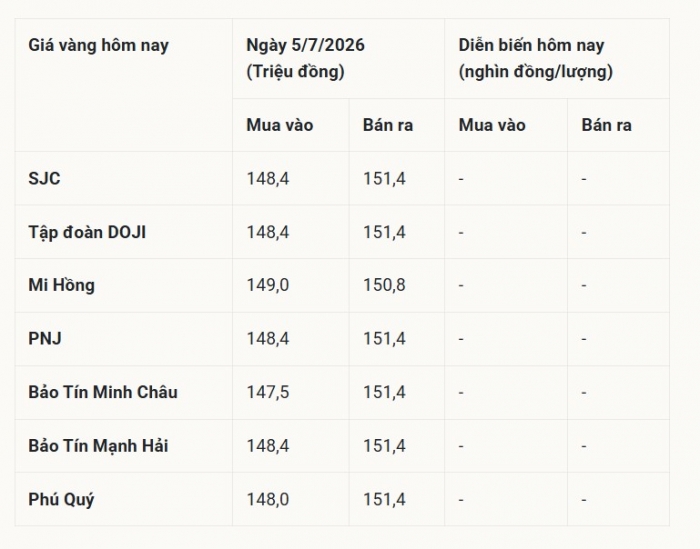
Task: Click the 'Giá vàng hôm nay' header cell
Action: click(99, 45)
